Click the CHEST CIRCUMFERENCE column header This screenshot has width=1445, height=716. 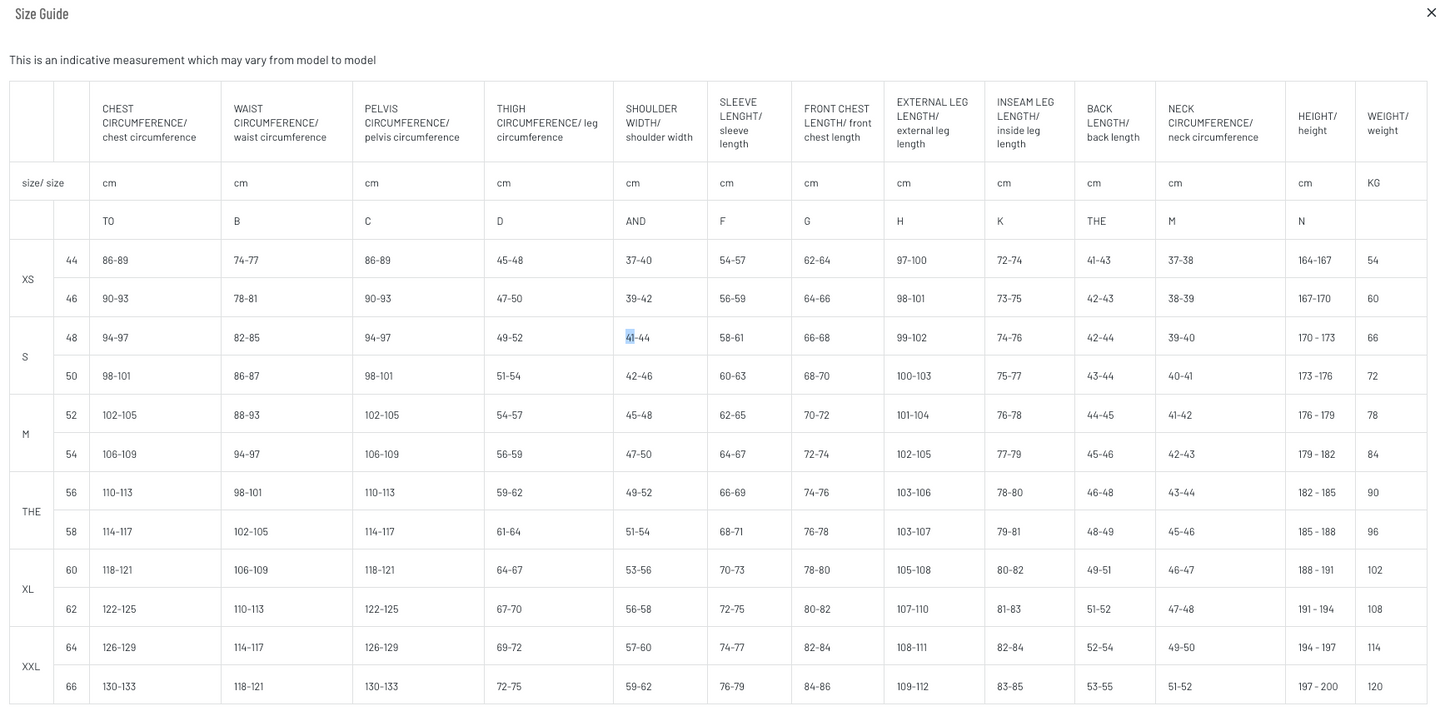coord(149,123)
